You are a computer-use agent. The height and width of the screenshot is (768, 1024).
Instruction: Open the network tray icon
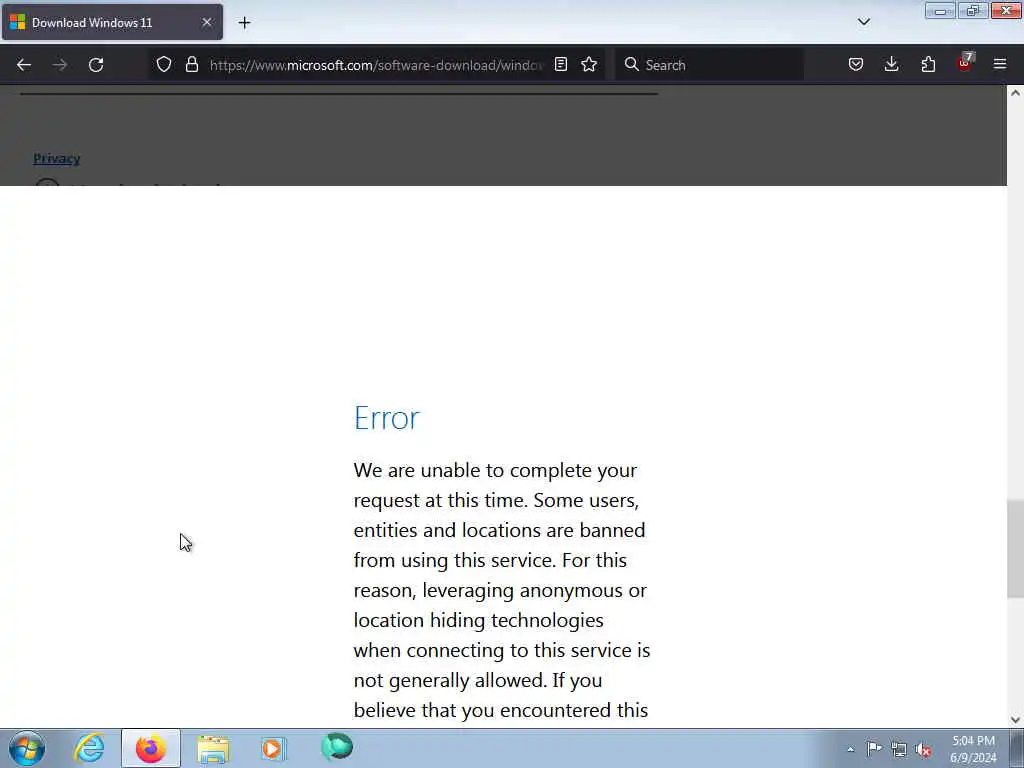pyautogui.click(x=899, y=750)
